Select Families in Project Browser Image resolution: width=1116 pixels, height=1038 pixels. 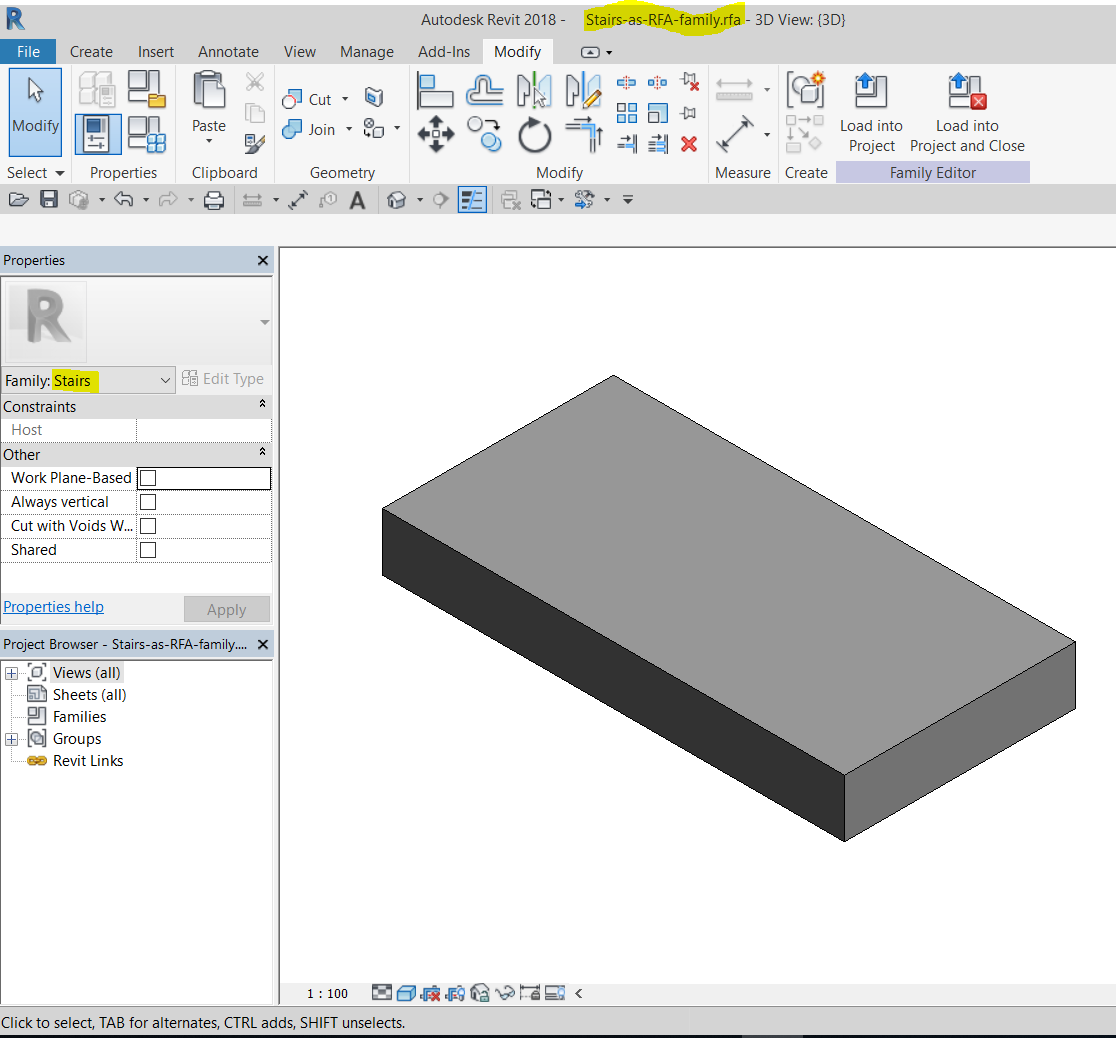[x=79, y=717]
